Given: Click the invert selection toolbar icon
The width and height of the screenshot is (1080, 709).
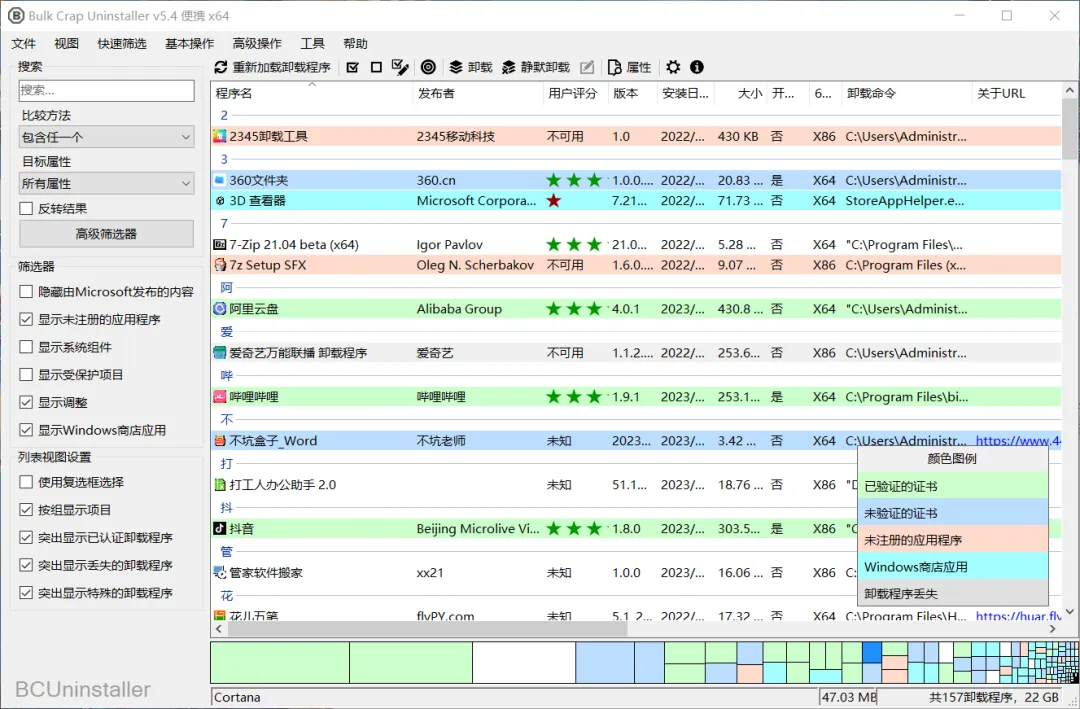Looking at the screenshot, I should click(x=399, y=67).
